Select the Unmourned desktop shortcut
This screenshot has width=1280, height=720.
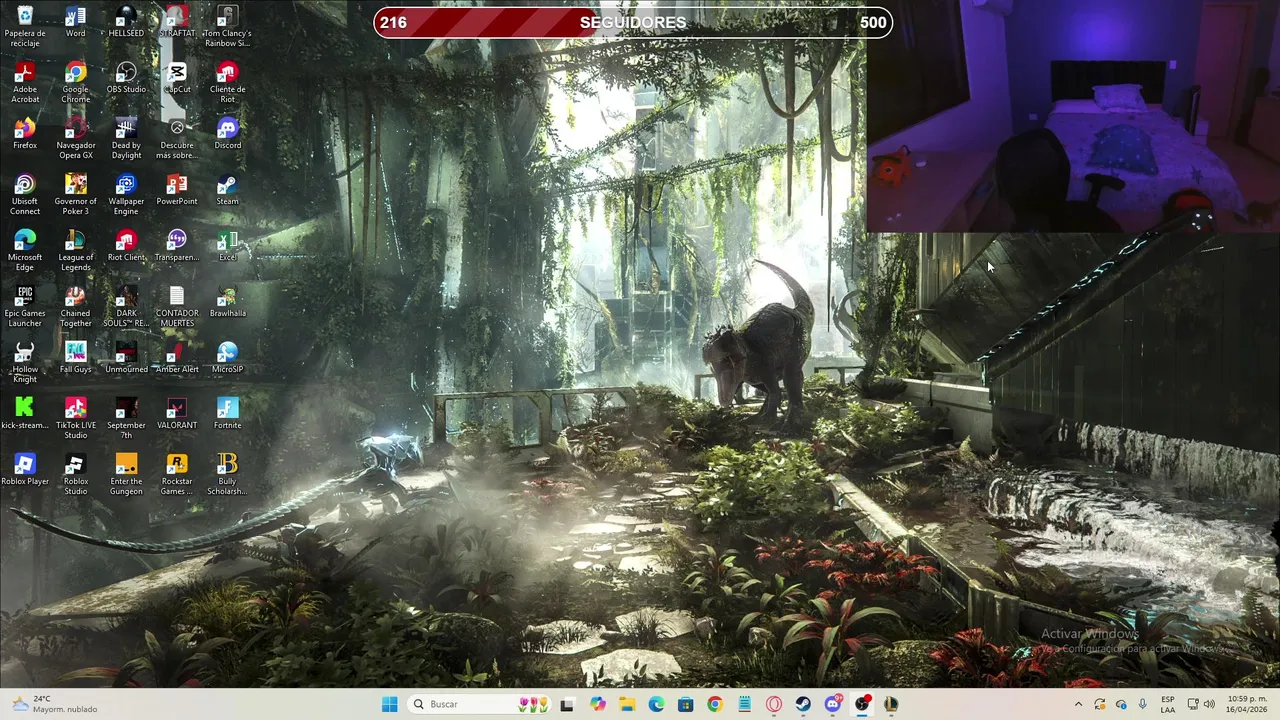(126, 358)
